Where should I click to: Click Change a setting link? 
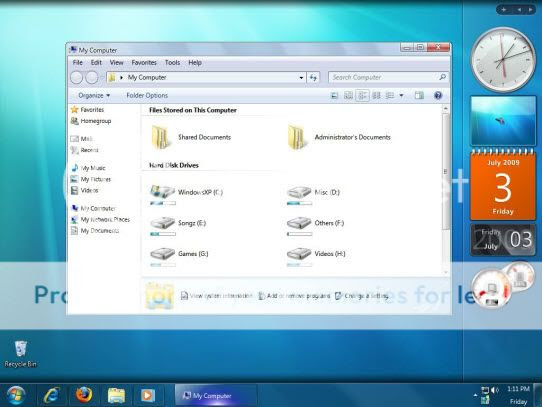pyautogui.click(x=362, y=296)
